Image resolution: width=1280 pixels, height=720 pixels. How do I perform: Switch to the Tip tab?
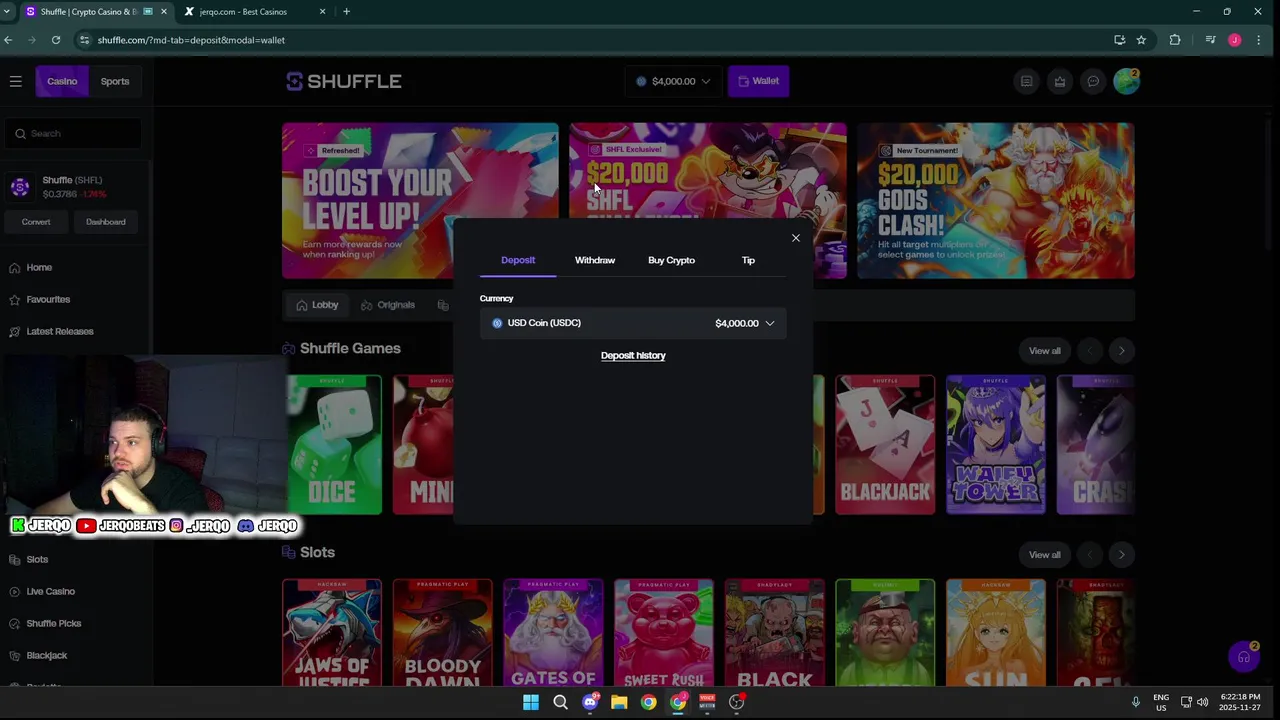tap(748, 260)
